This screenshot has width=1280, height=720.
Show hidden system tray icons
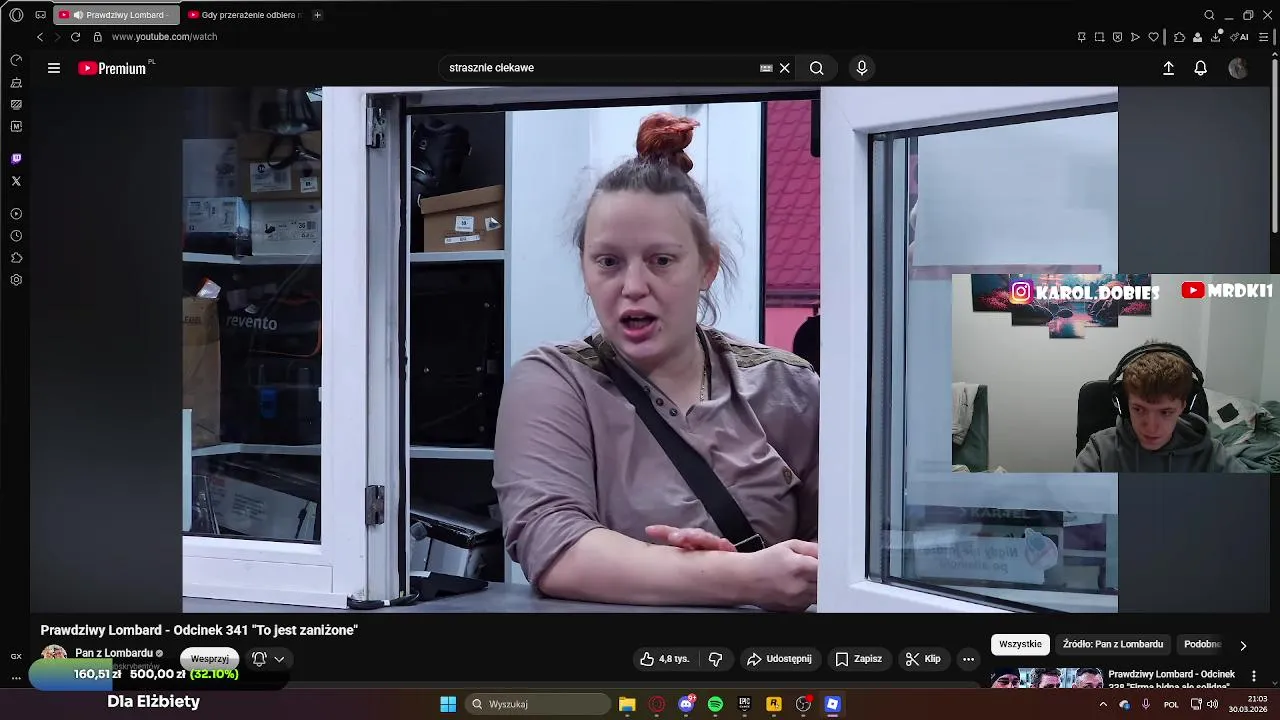click(x=1103, y=704)
